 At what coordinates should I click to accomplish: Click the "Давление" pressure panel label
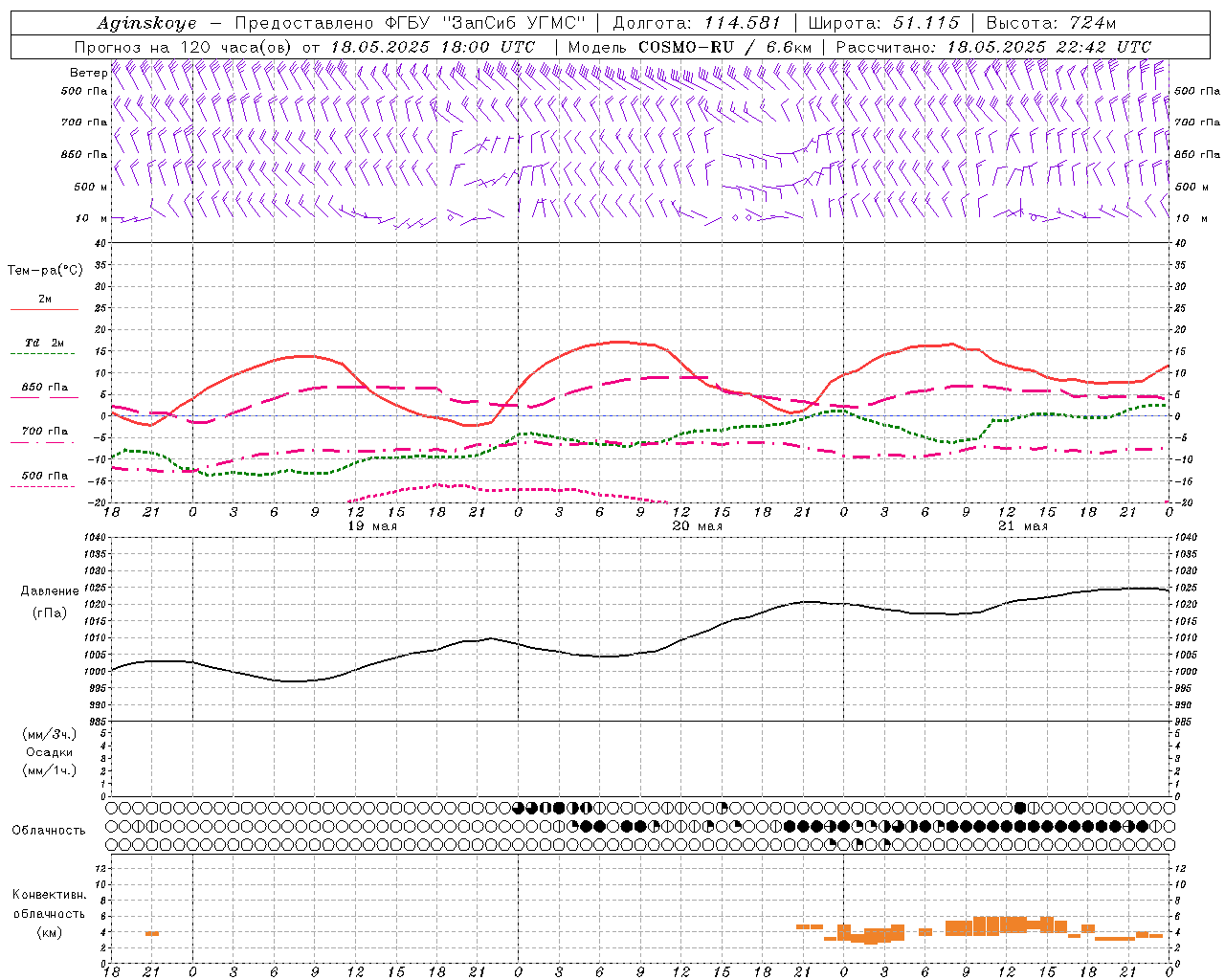50,591
